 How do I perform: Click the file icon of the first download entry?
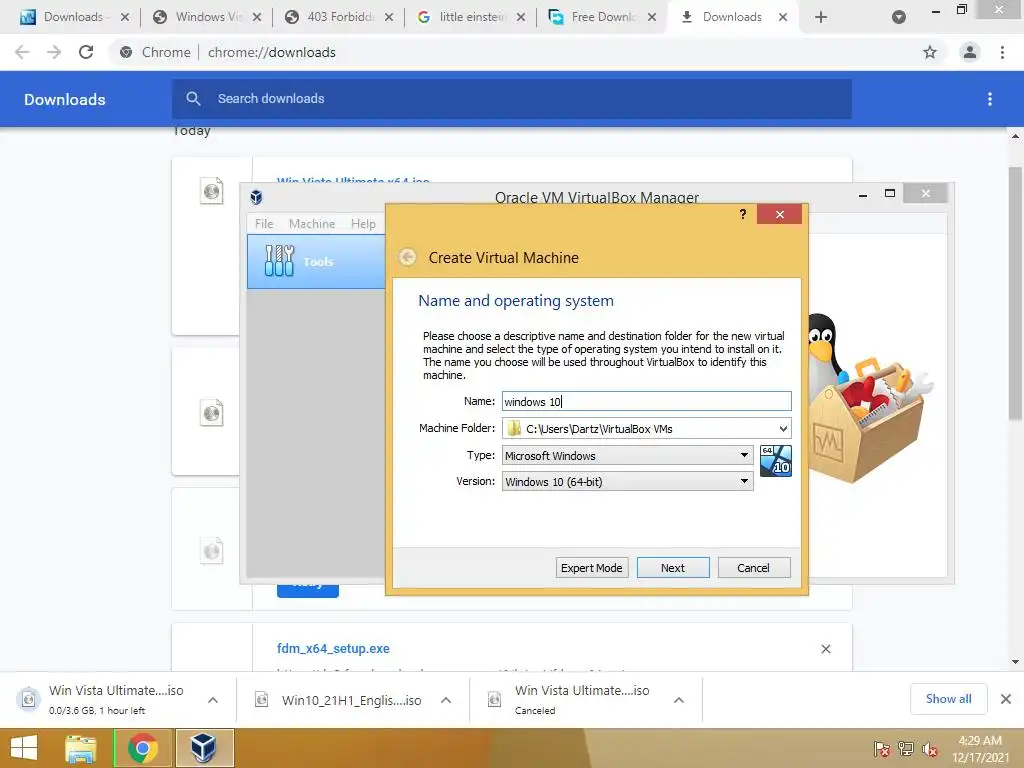click(x=212, y=191)
